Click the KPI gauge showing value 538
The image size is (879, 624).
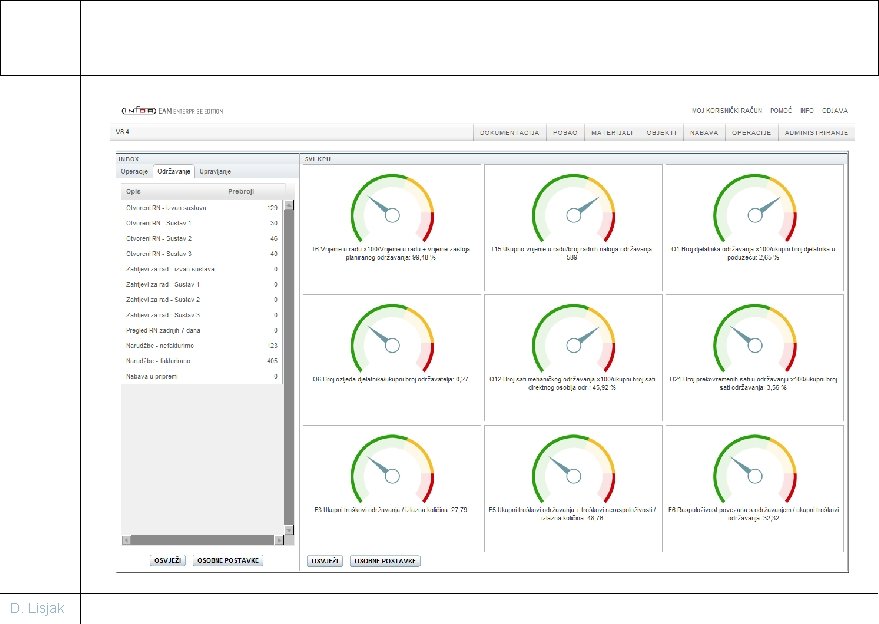click(573, 209)
